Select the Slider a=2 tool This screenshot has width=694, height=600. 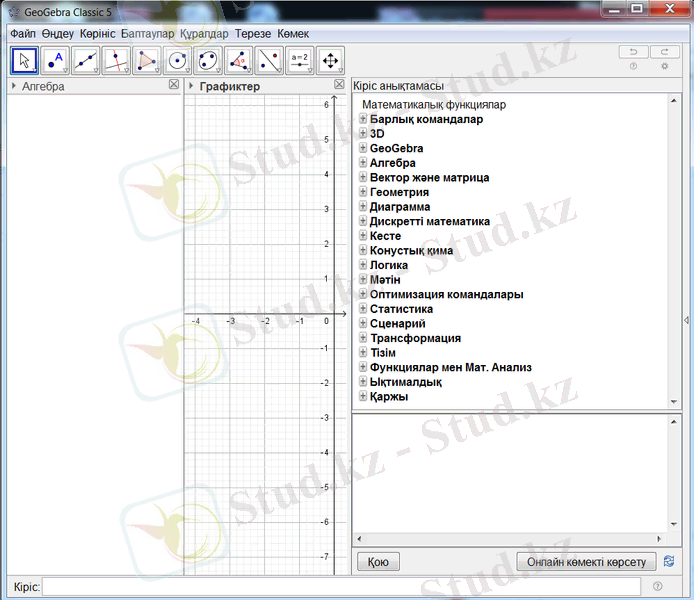tap(300, 61)
